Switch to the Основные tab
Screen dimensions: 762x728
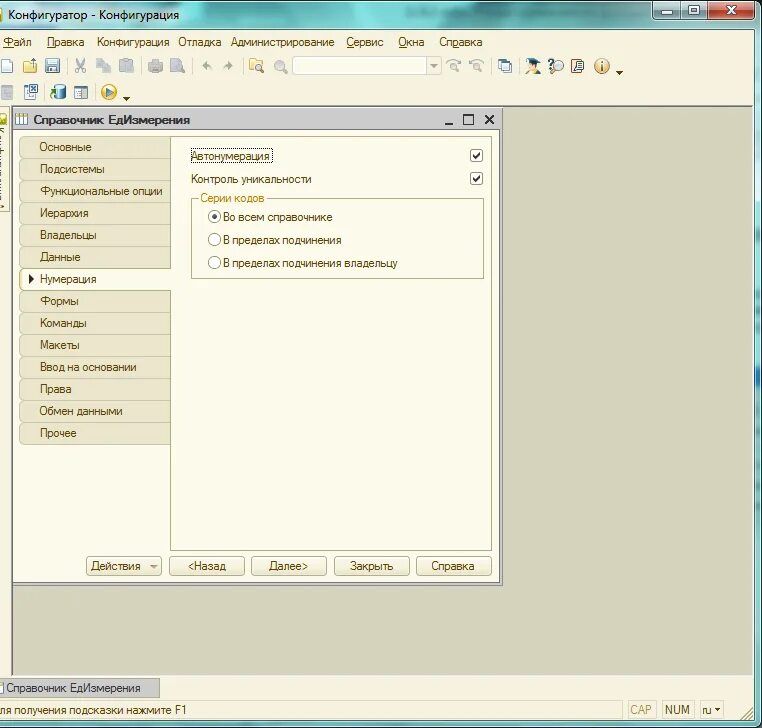[x=95, y=147]
